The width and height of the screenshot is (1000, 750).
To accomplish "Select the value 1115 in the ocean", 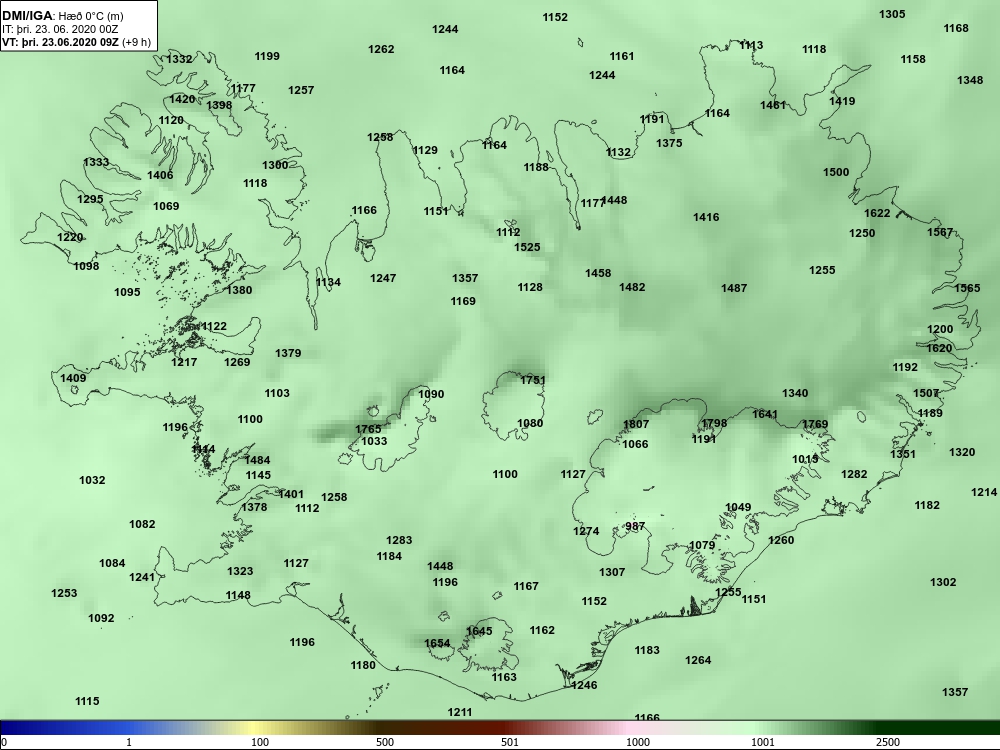I will click(87, 702).
